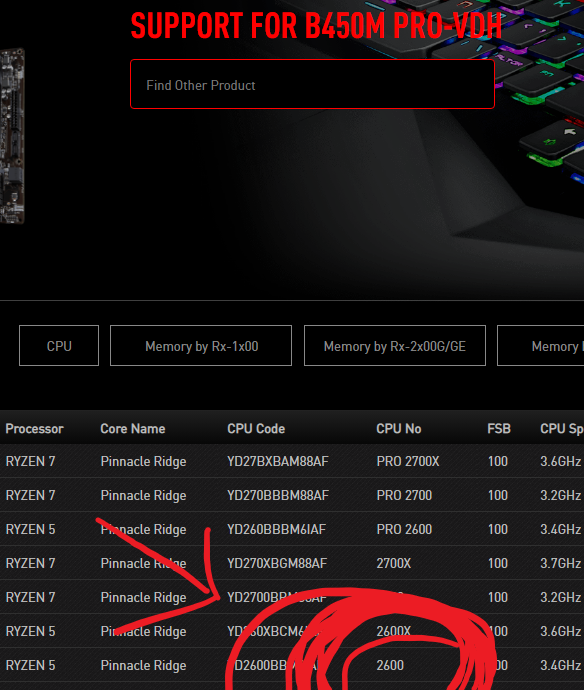Screen dimensions: 584x690
Task: Select CPU code YD260BBBM6IAF
Action: pos(276,529)
